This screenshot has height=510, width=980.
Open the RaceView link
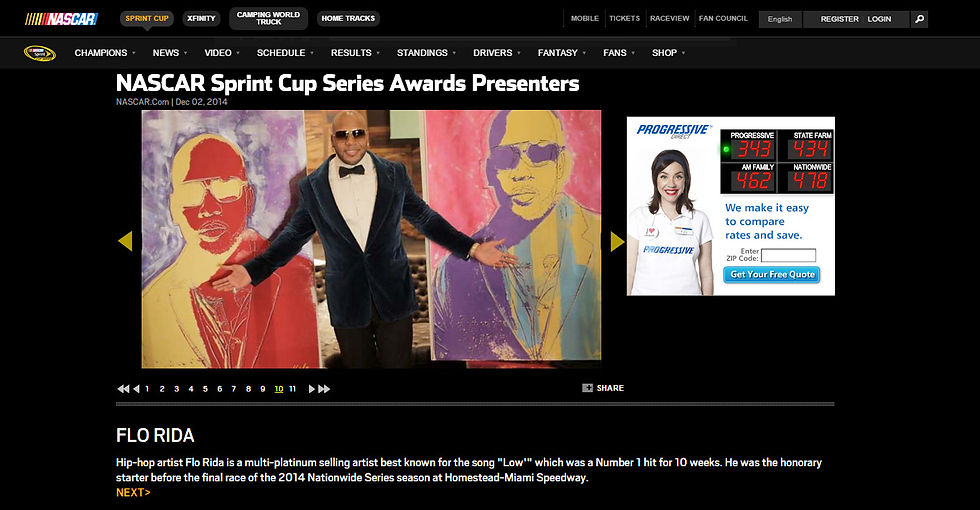tap(669, 19)
